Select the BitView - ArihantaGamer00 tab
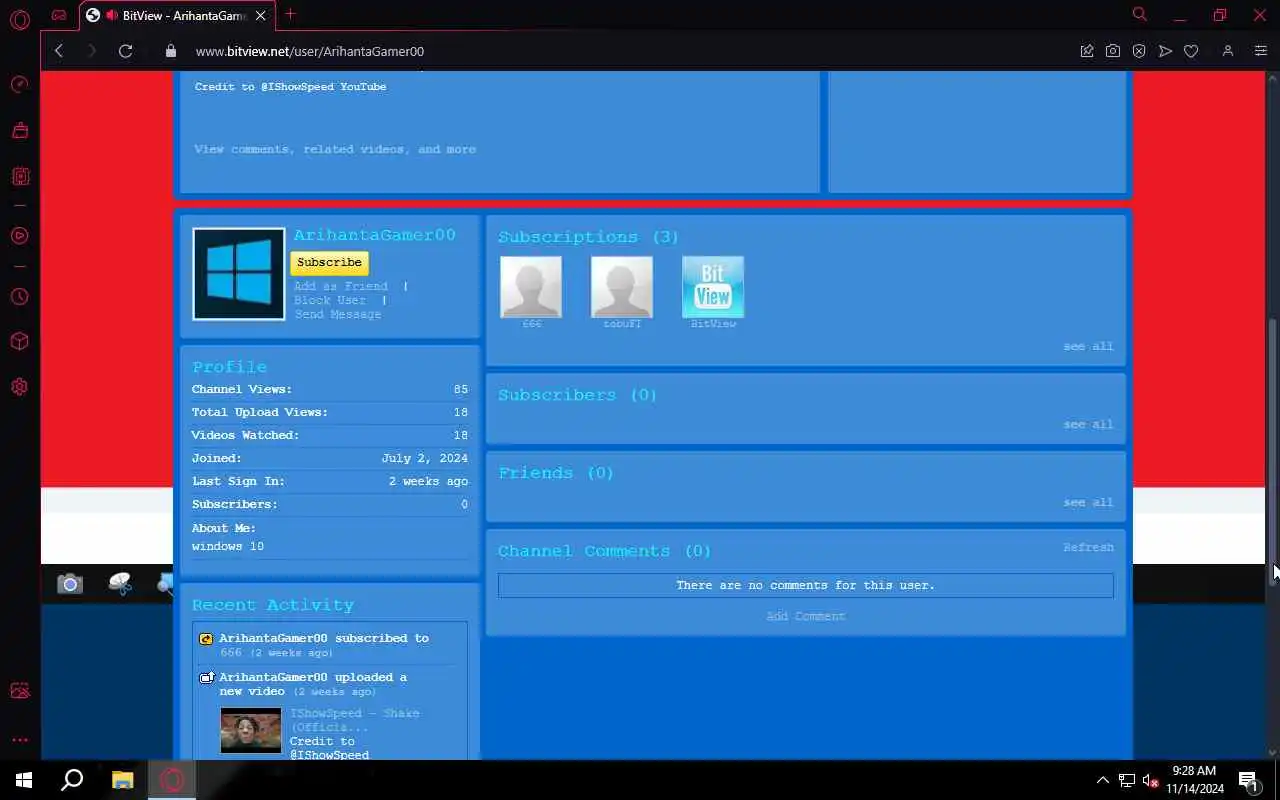Screen dimensions: 1280x800 177,15
